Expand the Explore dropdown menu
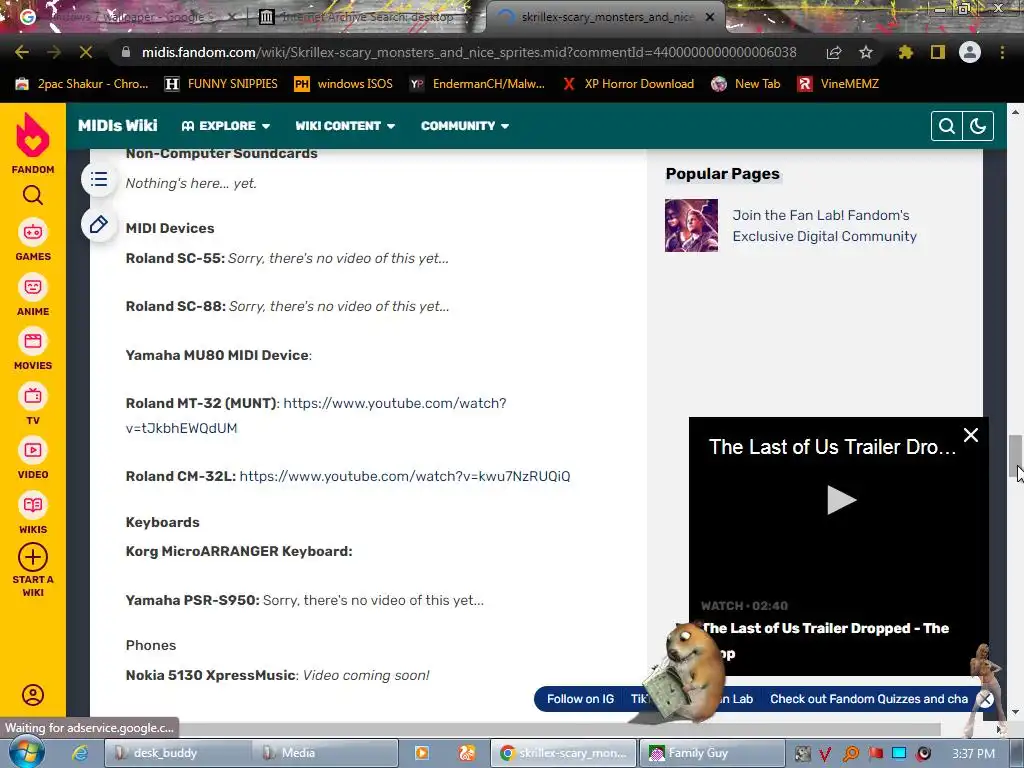 [225, 126]
